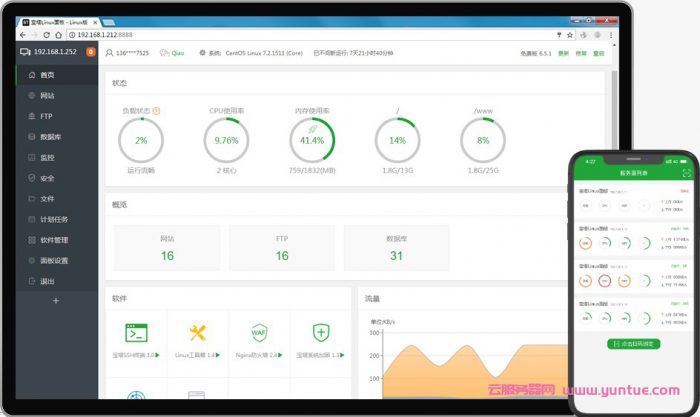Open 首页 home in the sidebar

[x=47, y=75]
